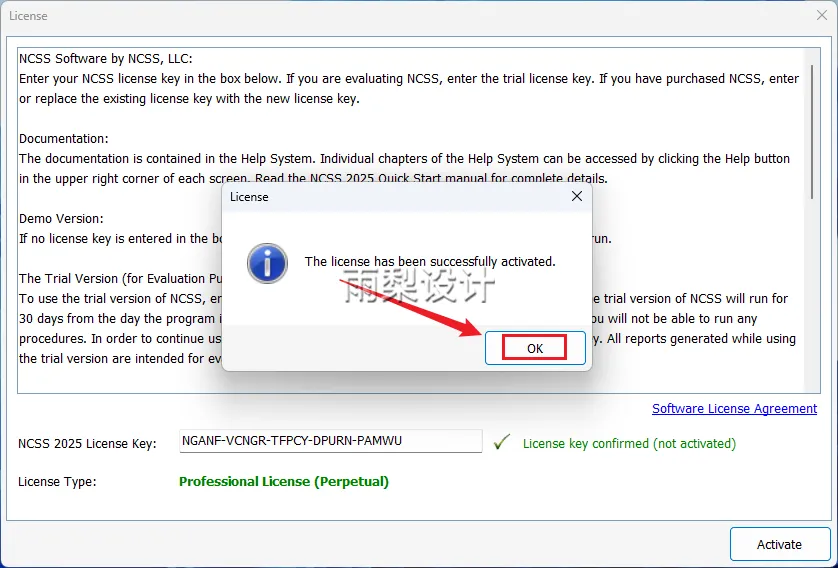Click OK in the activation message

tap(535, 348)
